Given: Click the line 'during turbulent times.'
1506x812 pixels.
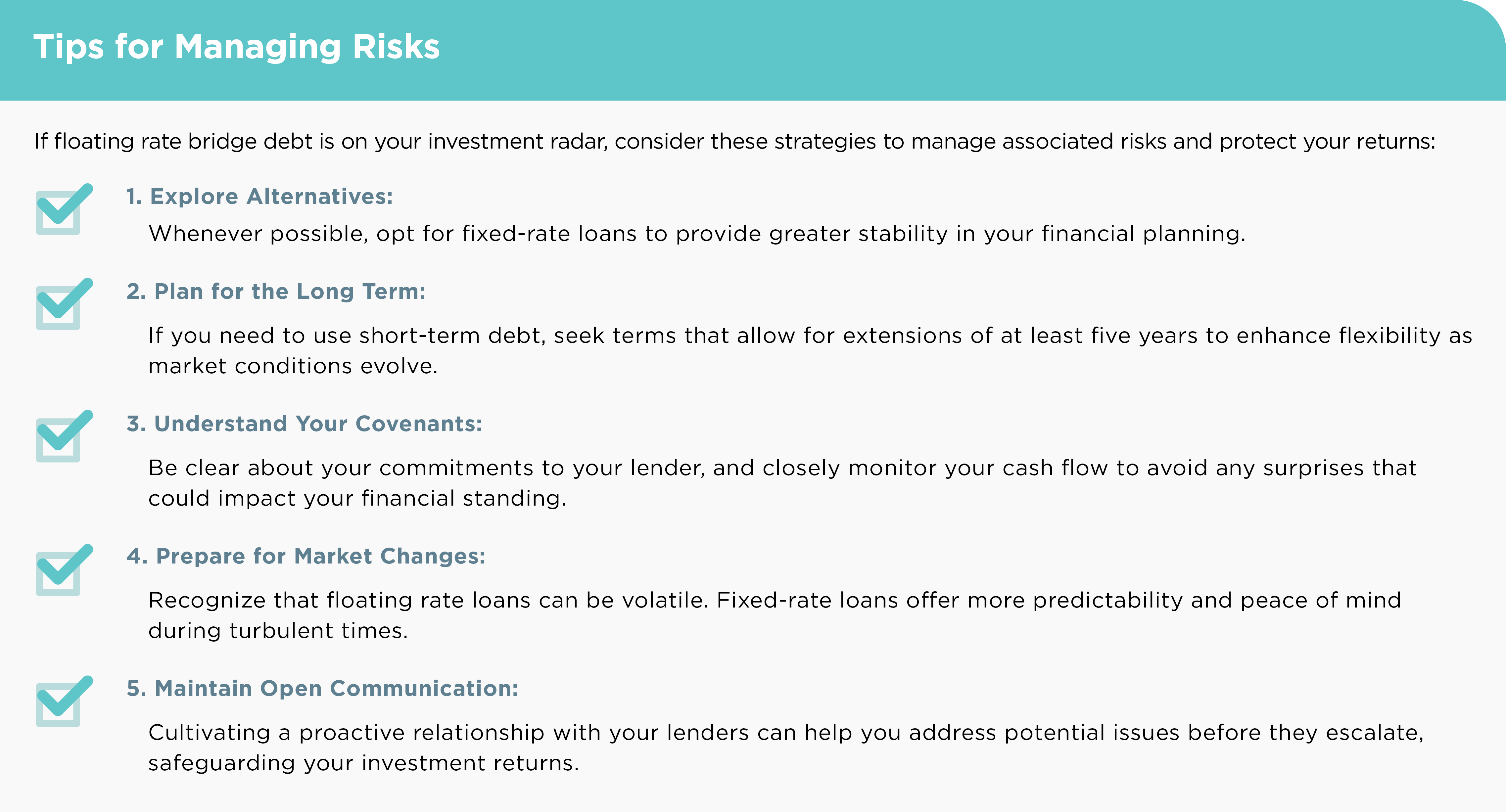Looking at the screenshot, I should click(278, 631).
